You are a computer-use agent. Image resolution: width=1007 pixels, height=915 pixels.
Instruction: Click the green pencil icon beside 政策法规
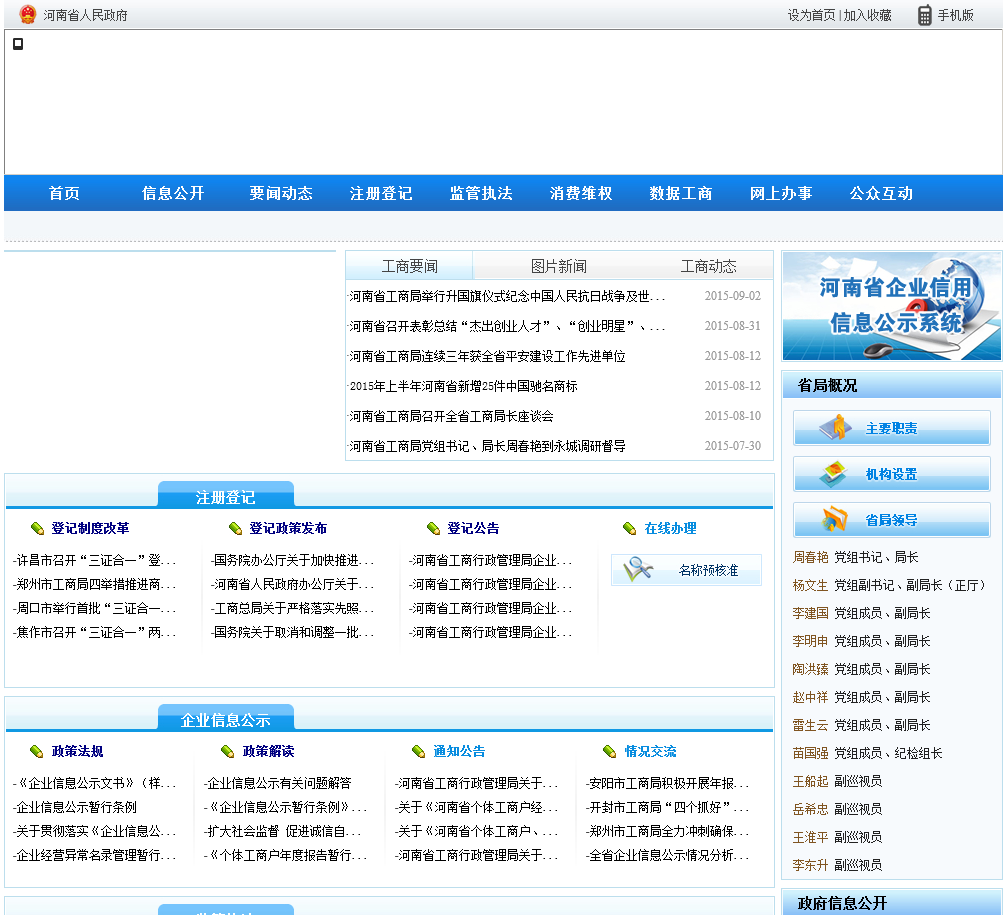(x=37, y=751)
